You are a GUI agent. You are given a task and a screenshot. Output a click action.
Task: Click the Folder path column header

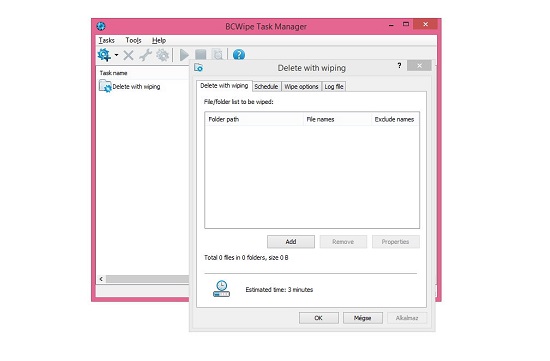254,119
